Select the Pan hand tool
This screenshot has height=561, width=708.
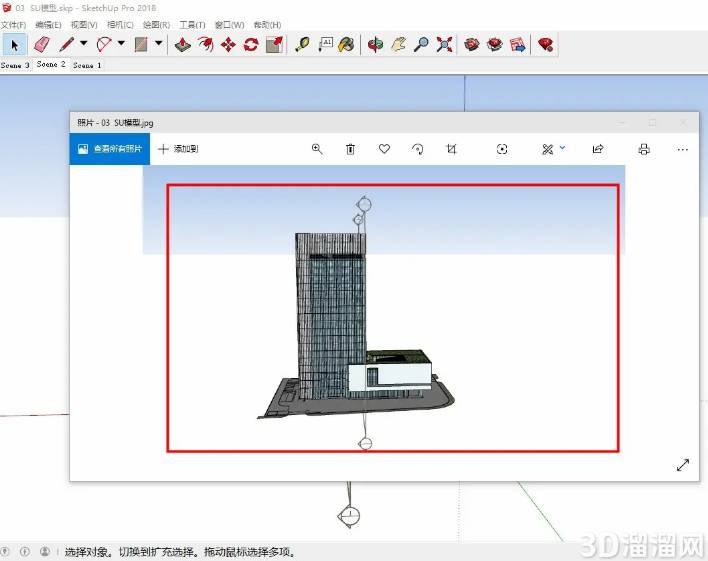point(398,45)
